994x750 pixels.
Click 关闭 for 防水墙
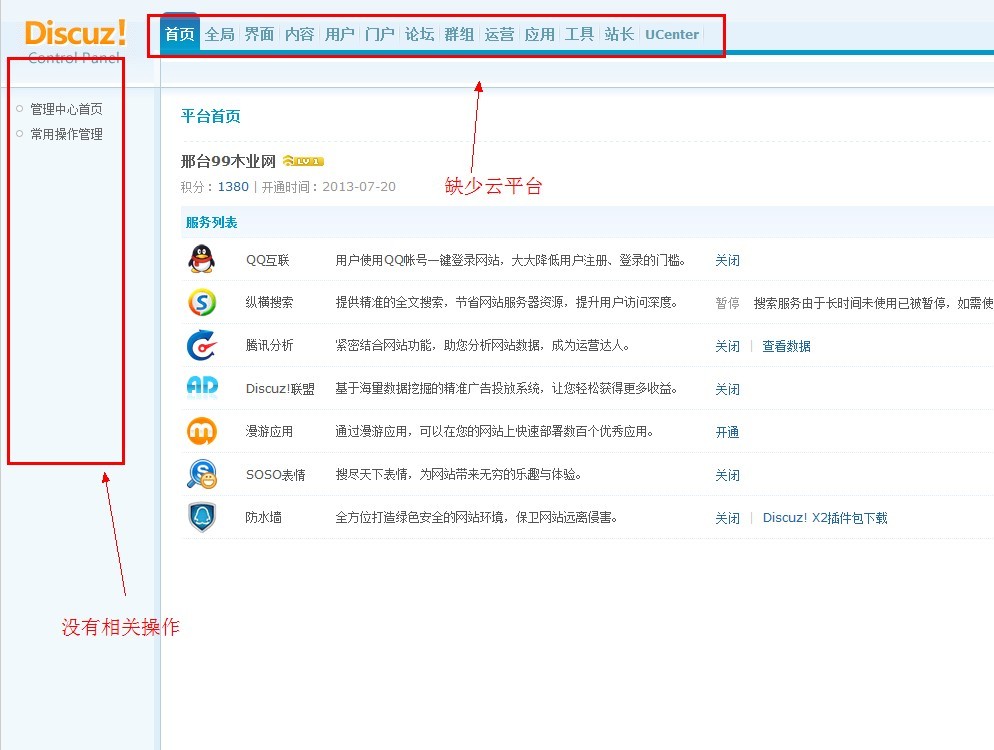click(727, 519)
